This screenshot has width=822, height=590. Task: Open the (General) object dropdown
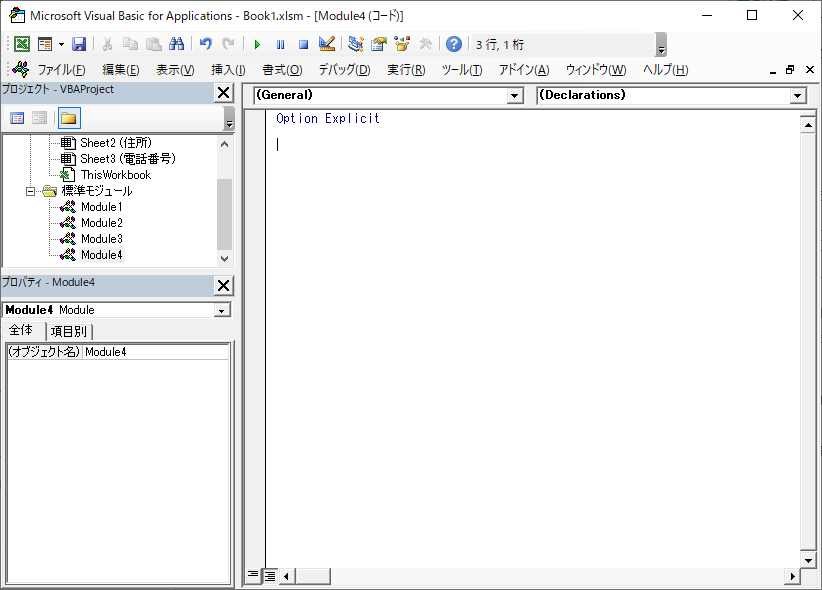point(515,95)
